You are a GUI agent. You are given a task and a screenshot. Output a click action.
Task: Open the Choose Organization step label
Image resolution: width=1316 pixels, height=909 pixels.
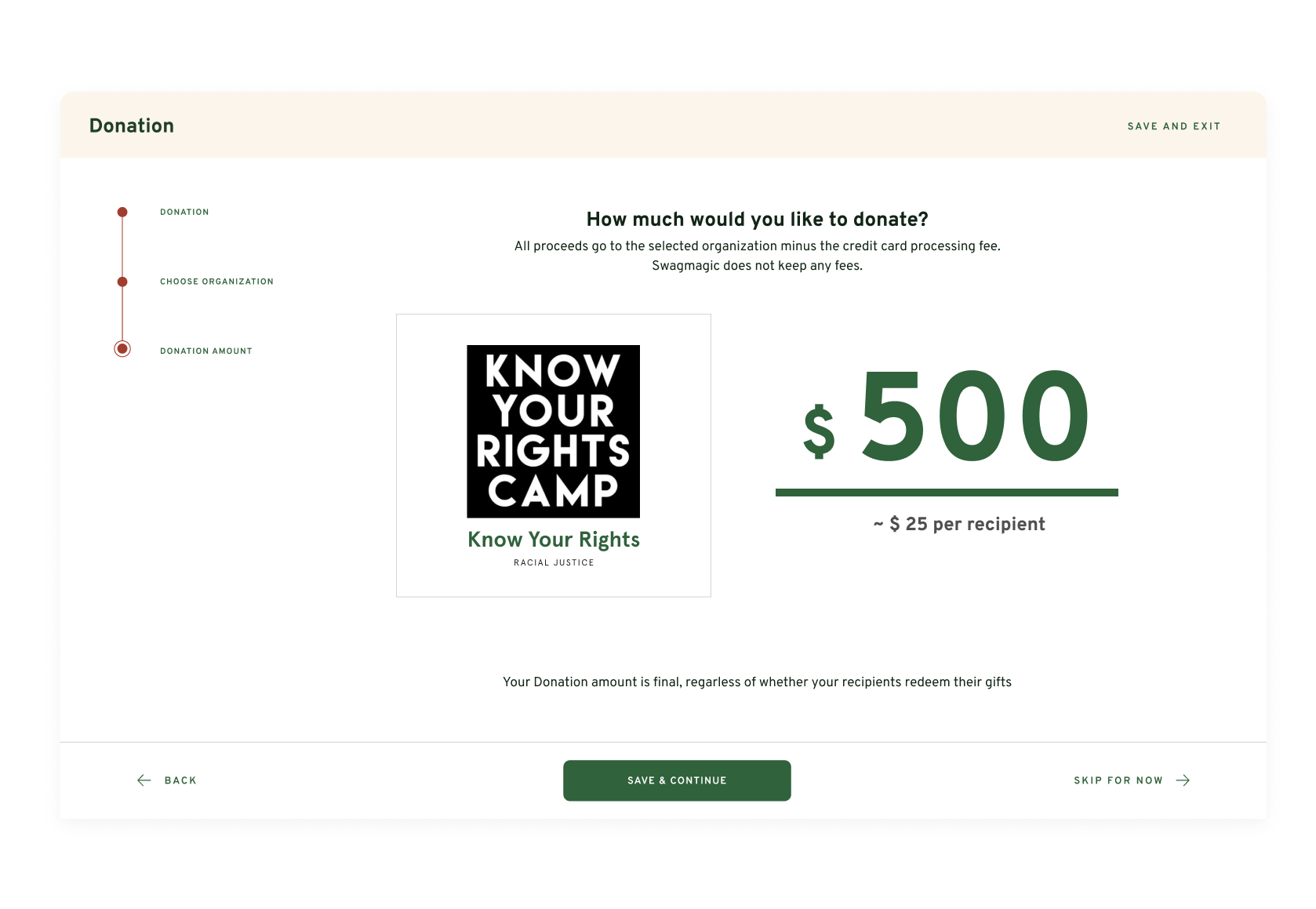click(x=216, y=282)
